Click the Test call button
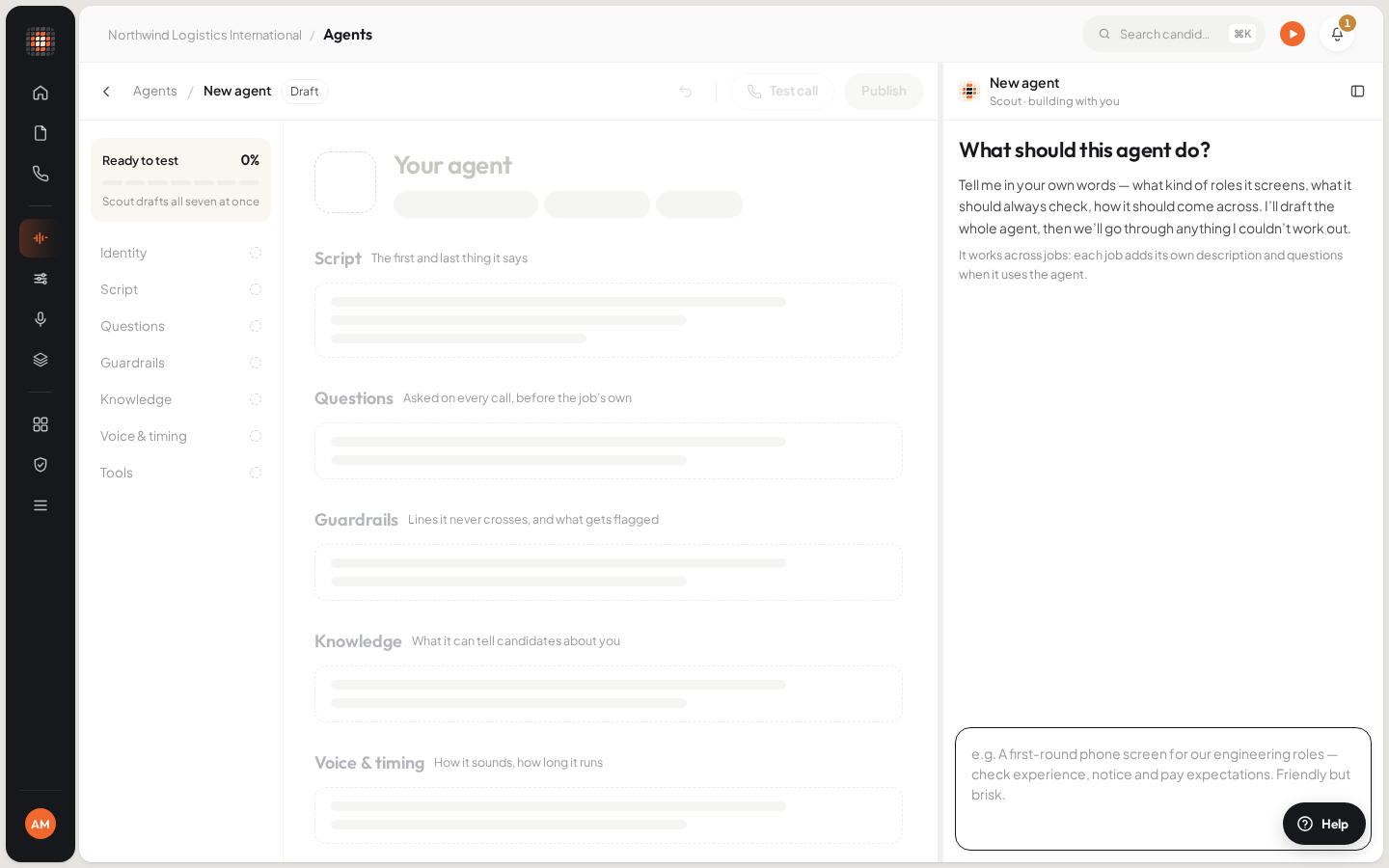 pyautogui.click(x=782, y=92)
